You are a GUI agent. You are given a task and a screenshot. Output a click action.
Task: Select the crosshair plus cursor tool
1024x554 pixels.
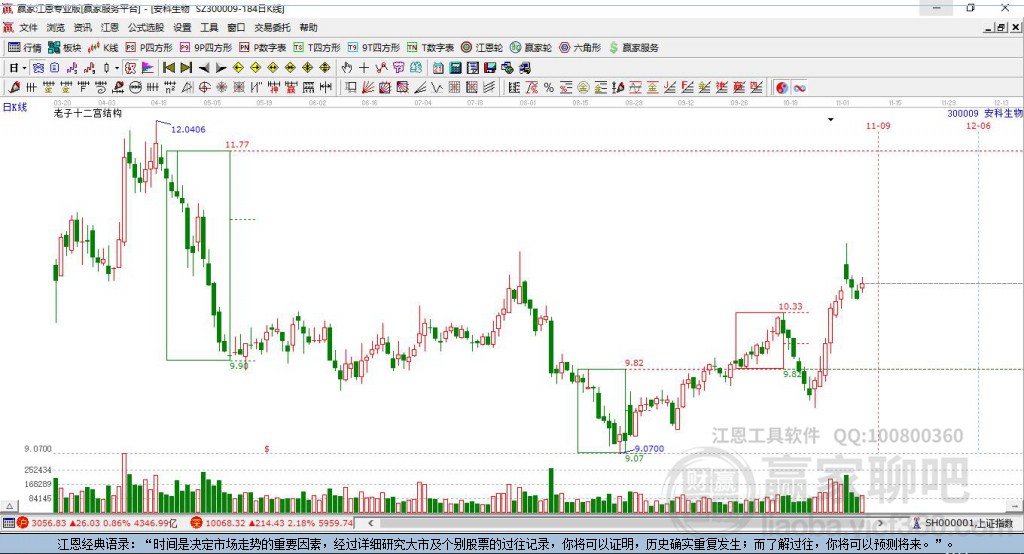pos(364,68)
